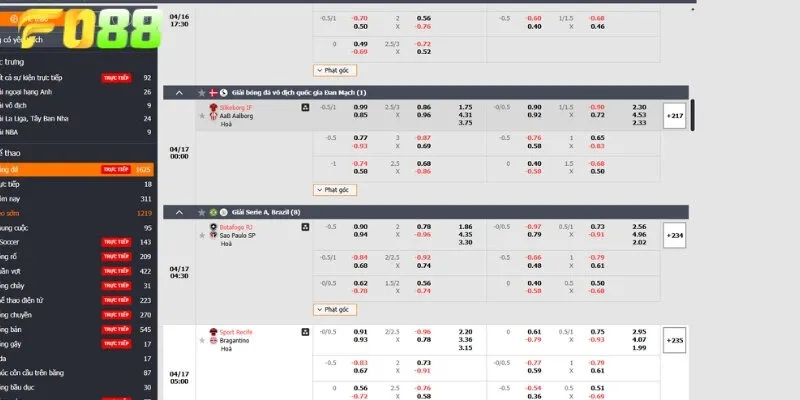Click the Sport Recife club crest

213,332
